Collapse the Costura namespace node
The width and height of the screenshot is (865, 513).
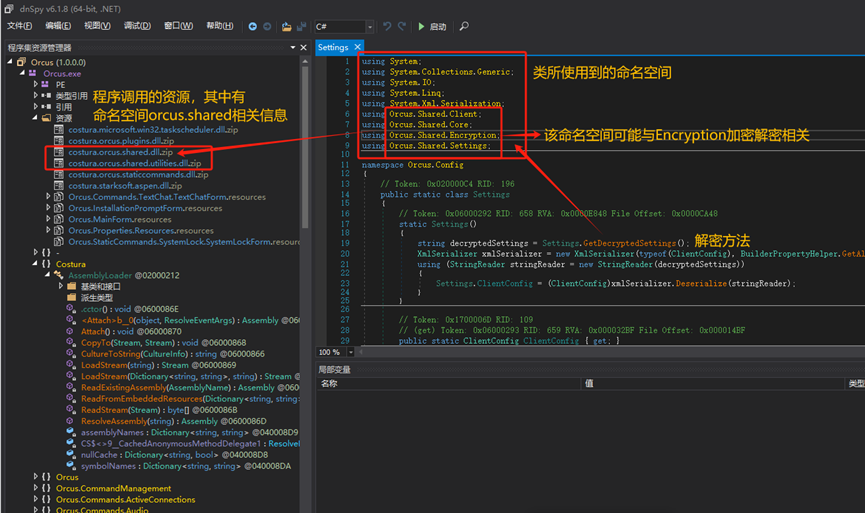[x=35, y=264]
